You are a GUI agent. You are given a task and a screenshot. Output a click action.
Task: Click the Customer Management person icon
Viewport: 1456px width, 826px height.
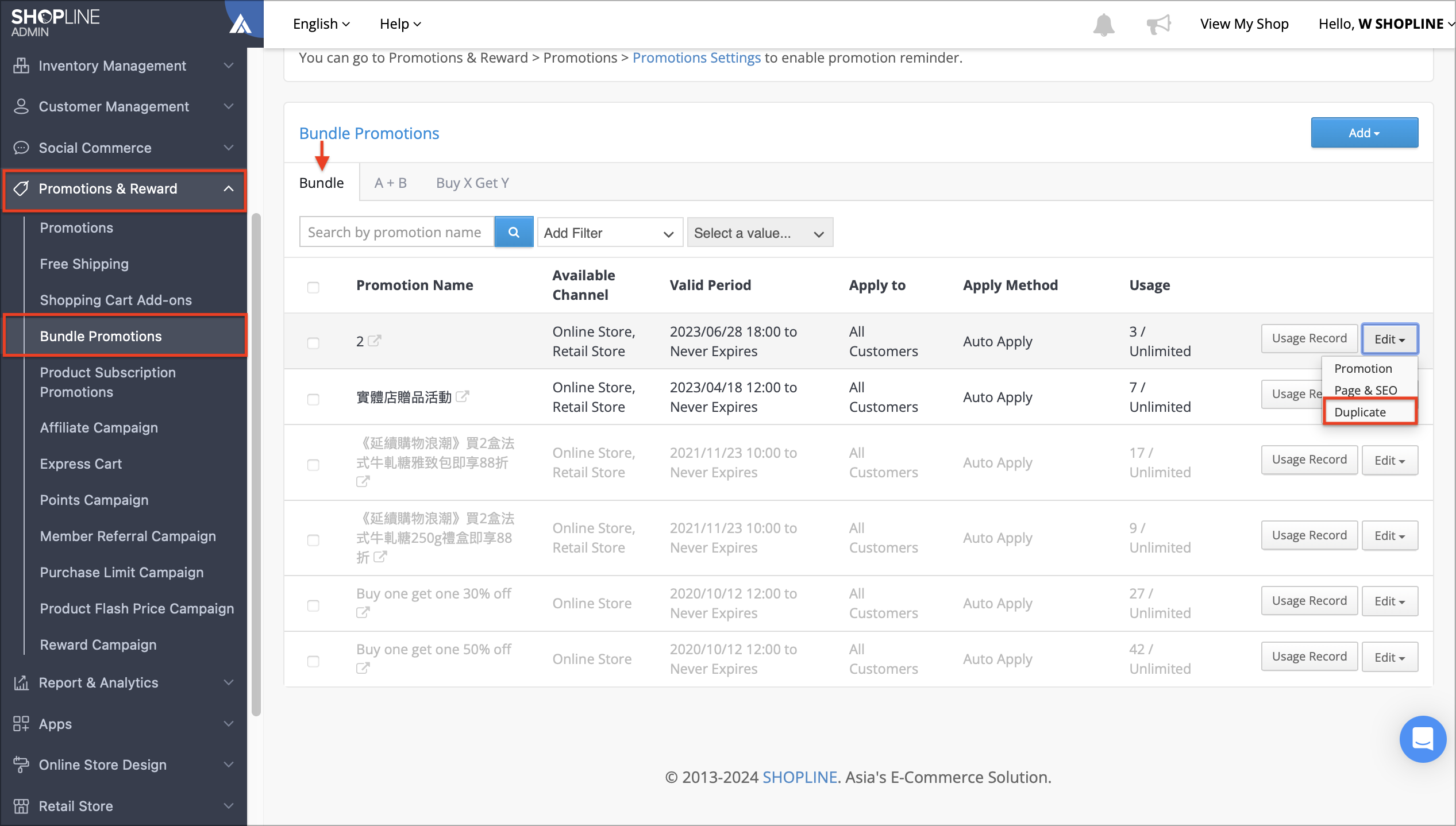tap(21, 106)
